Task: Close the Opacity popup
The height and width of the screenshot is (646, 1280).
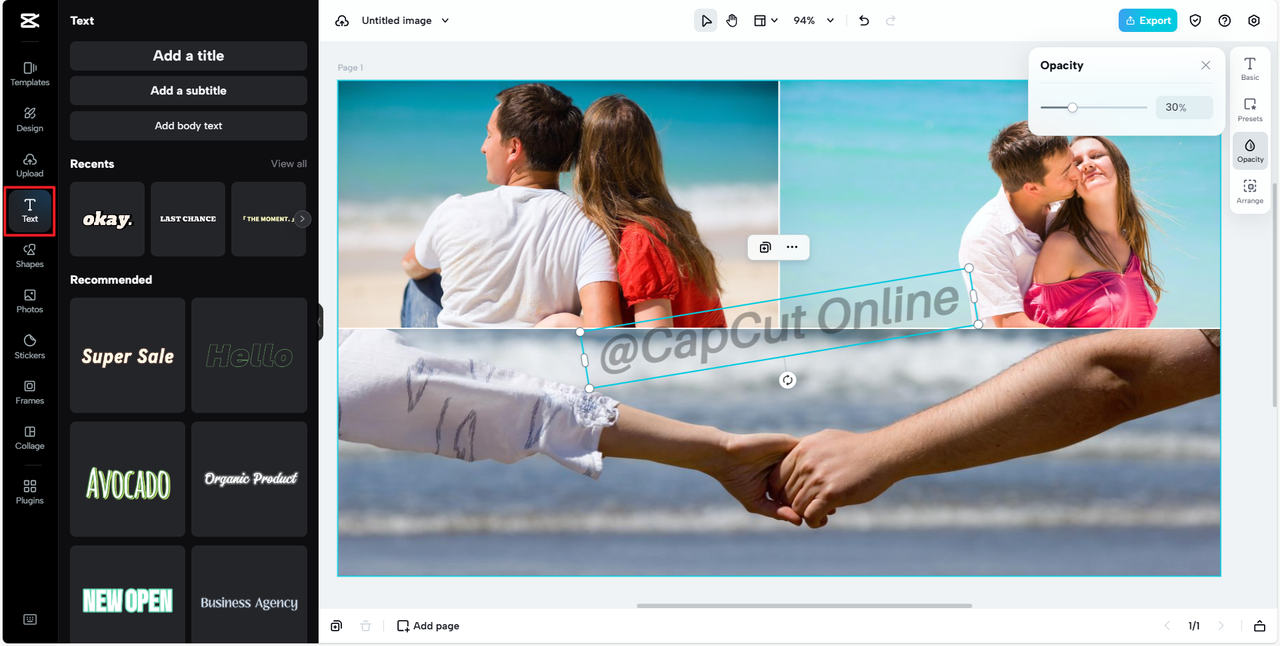Action: [x=1206, y=65]
